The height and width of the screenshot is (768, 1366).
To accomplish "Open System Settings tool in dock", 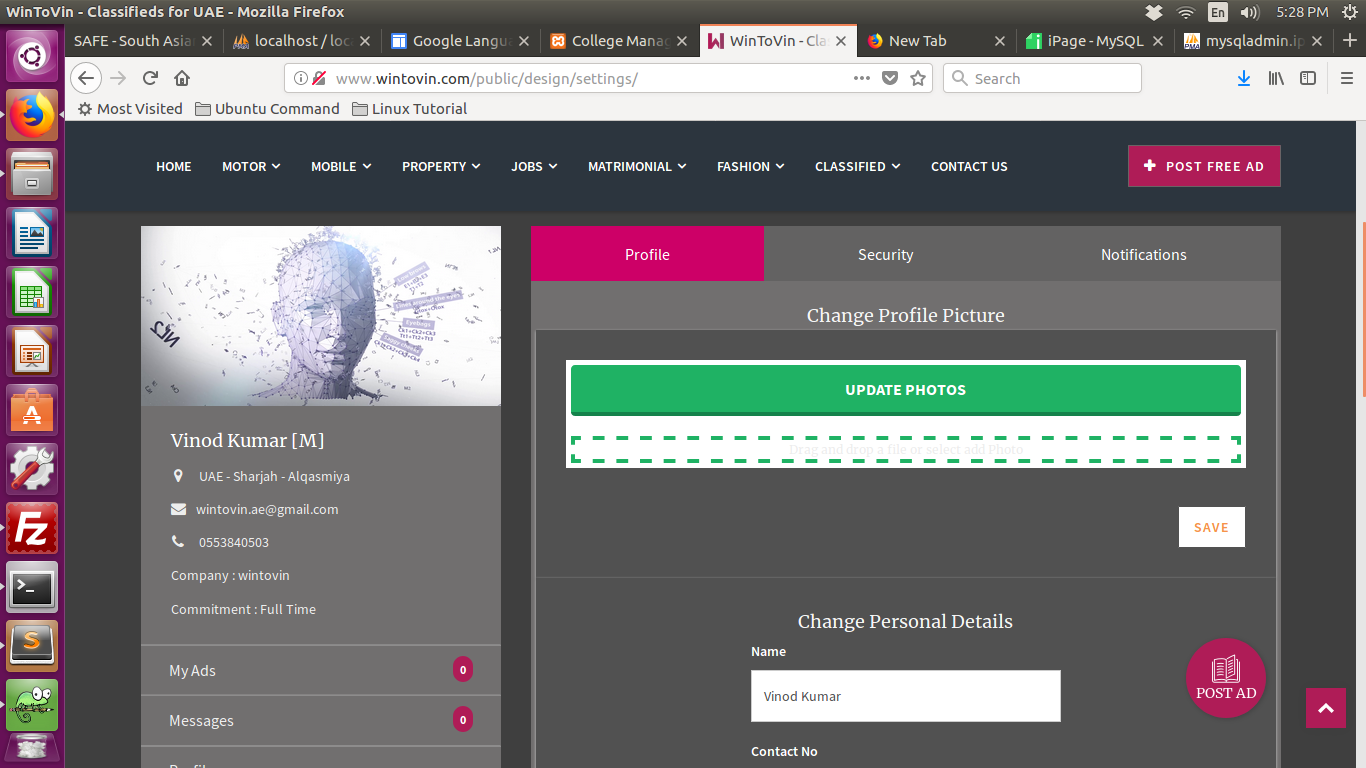I will [32, 469].
